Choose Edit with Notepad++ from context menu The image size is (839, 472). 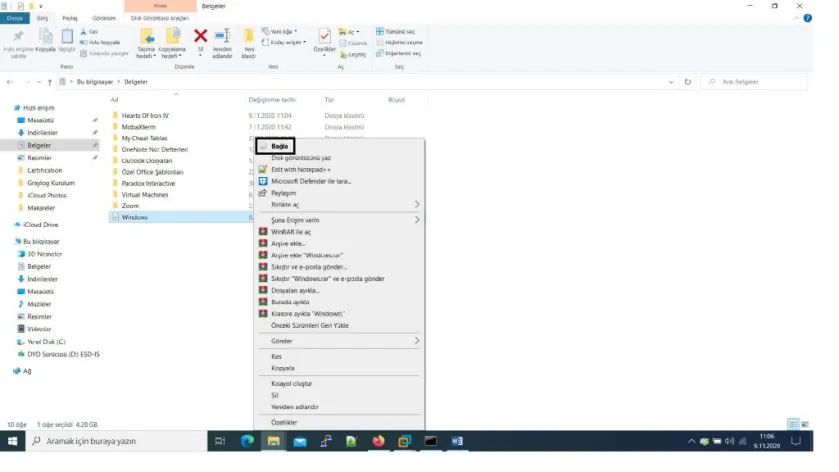click(x=300, y=169)
